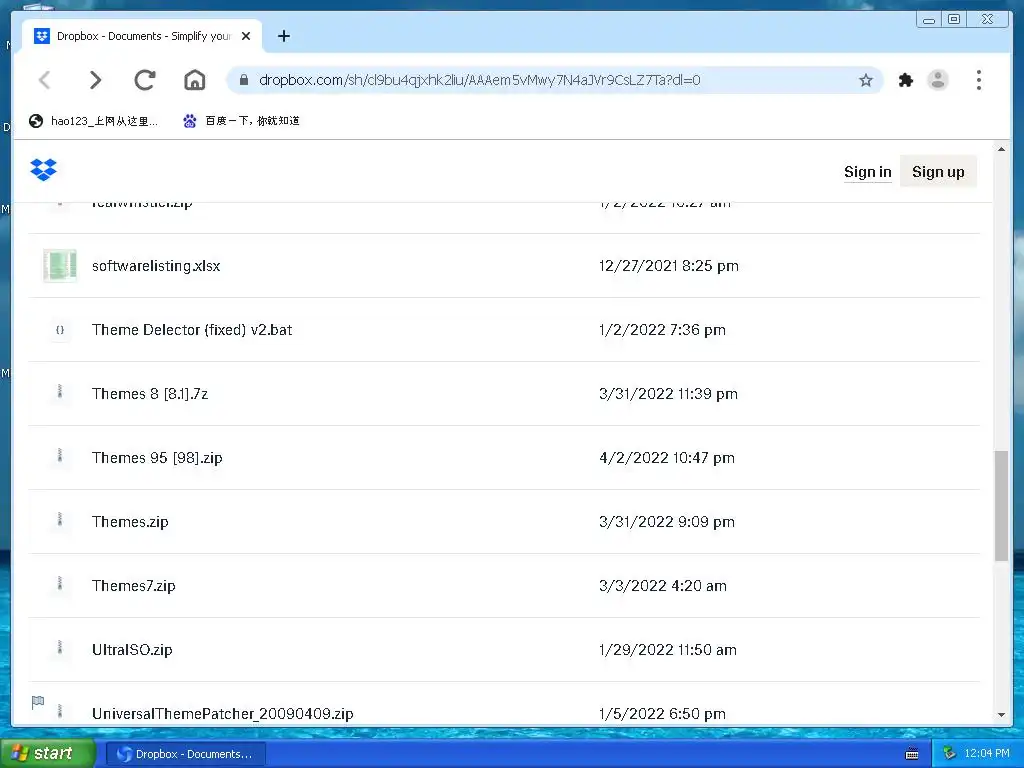The height and width of the screenshot is (768, 1024).
Task: Click the UltraISO.zip archive icon
Action: 60,649
